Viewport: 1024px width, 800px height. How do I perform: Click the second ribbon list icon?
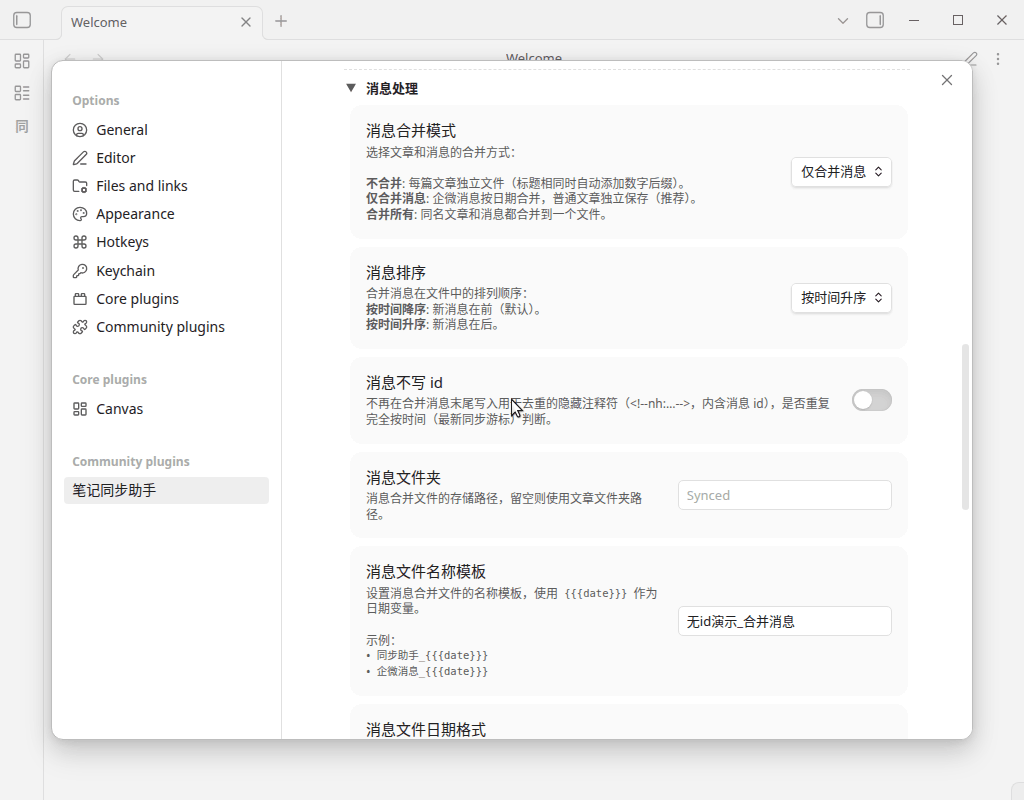pyautogui.click(x=22, y=93)
